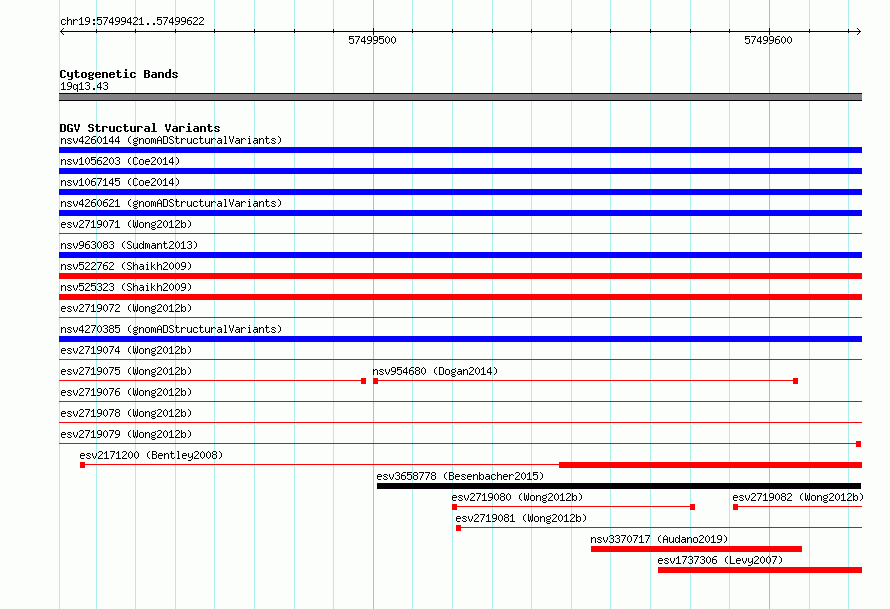Image resolution: width=890 pixels, height=609 pixels.
Task: Click the thin red line of nsv954680
Action: pyautogui.click(x=586, y=381)
